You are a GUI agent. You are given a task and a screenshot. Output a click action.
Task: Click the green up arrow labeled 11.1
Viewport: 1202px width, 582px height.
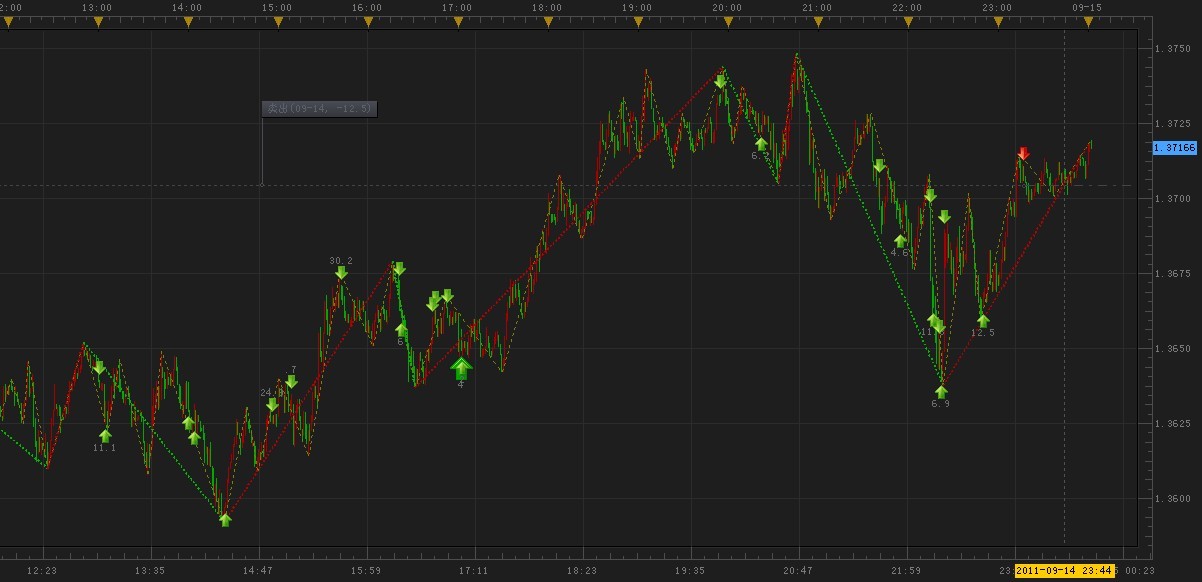[105, 436]
